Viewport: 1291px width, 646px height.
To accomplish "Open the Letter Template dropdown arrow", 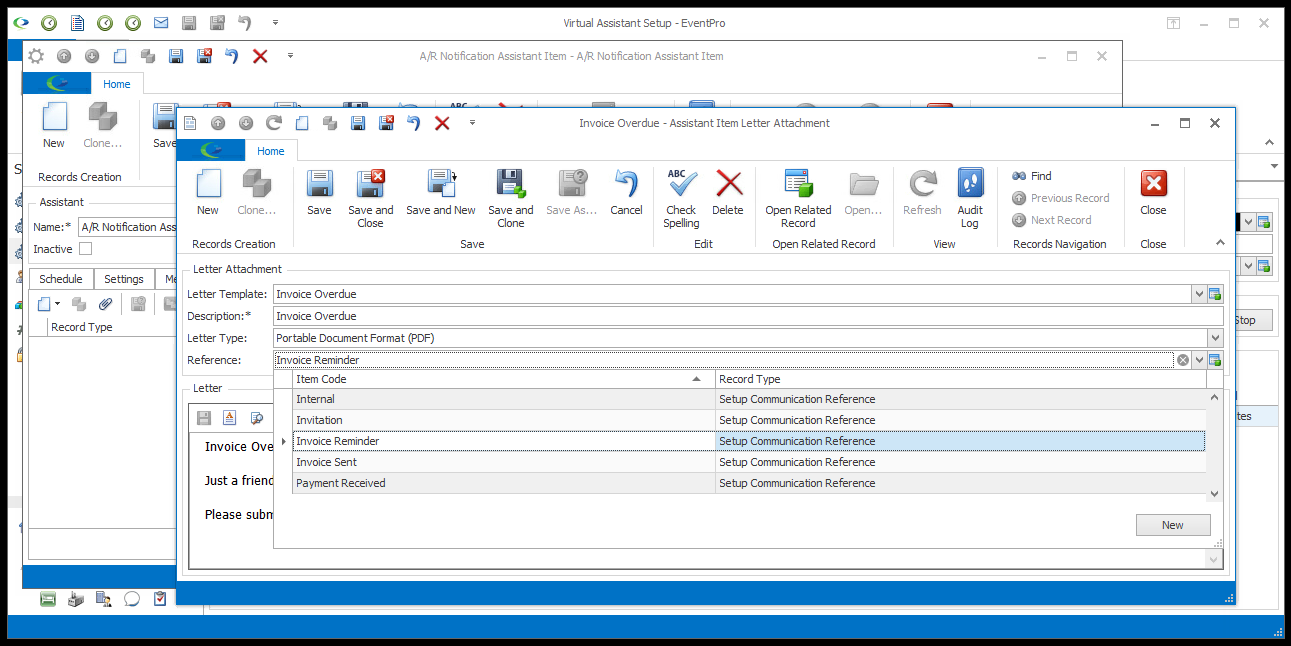I will coord(1198,294).
